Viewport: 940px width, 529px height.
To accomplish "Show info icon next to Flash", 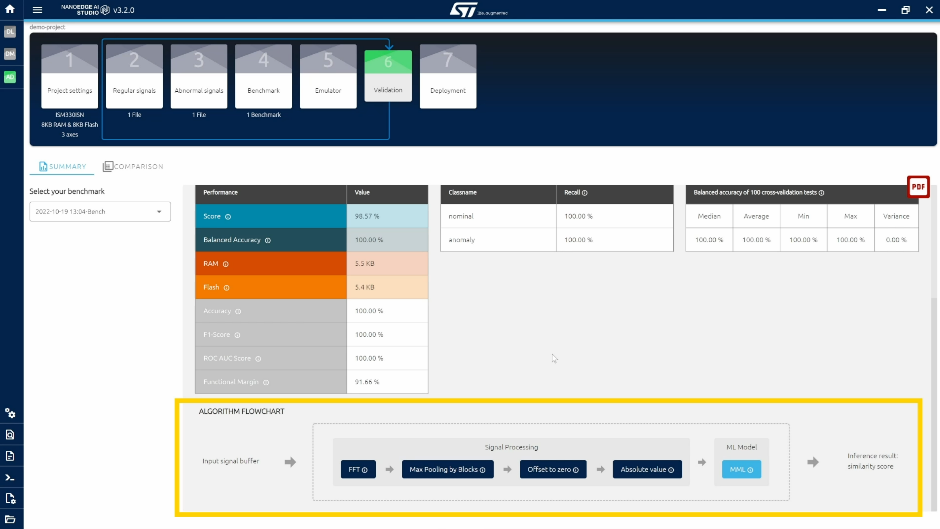I will click(227, 288).
